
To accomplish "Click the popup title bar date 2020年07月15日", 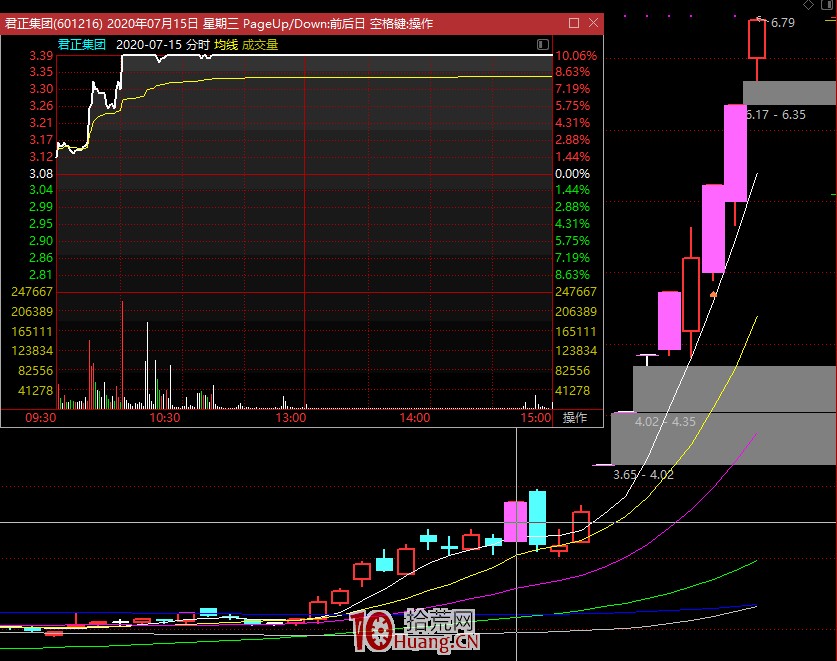I will (x=152, y=23).
